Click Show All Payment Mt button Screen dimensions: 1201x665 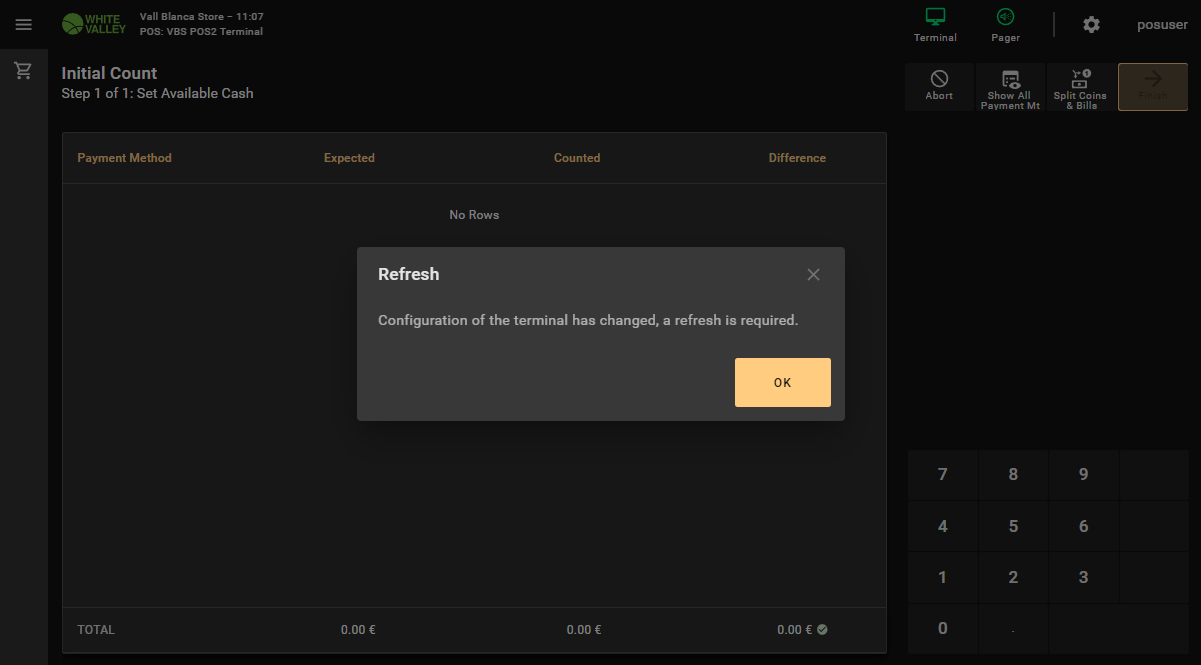tap(1010, 87)
